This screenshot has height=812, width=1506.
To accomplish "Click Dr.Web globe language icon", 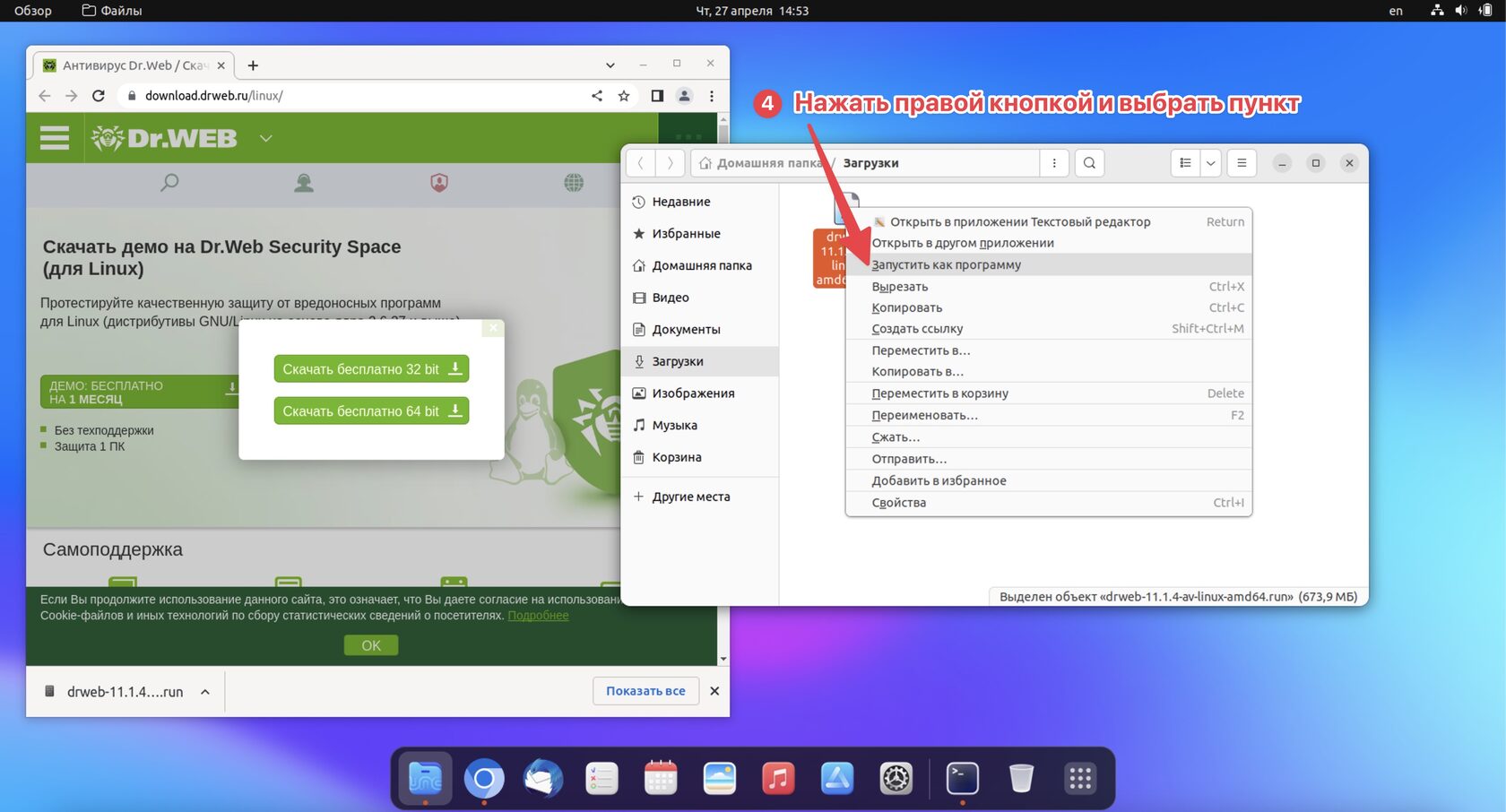I will pyautogui.click(x=574, y=183).
